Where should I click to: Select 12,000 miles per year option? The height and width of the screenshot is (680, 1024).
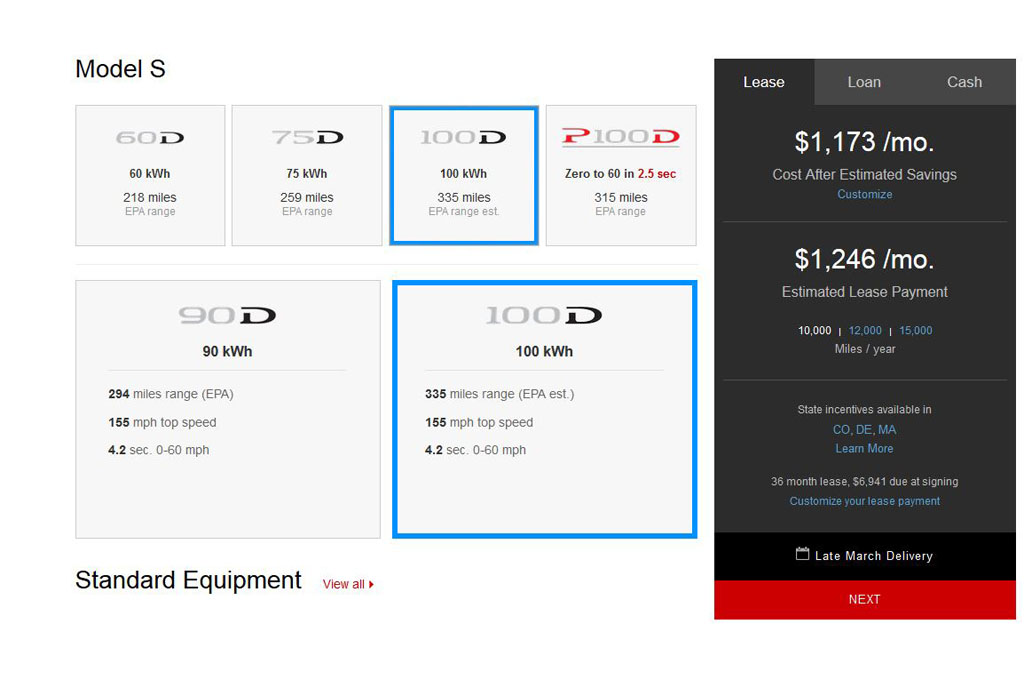point(865,331)
